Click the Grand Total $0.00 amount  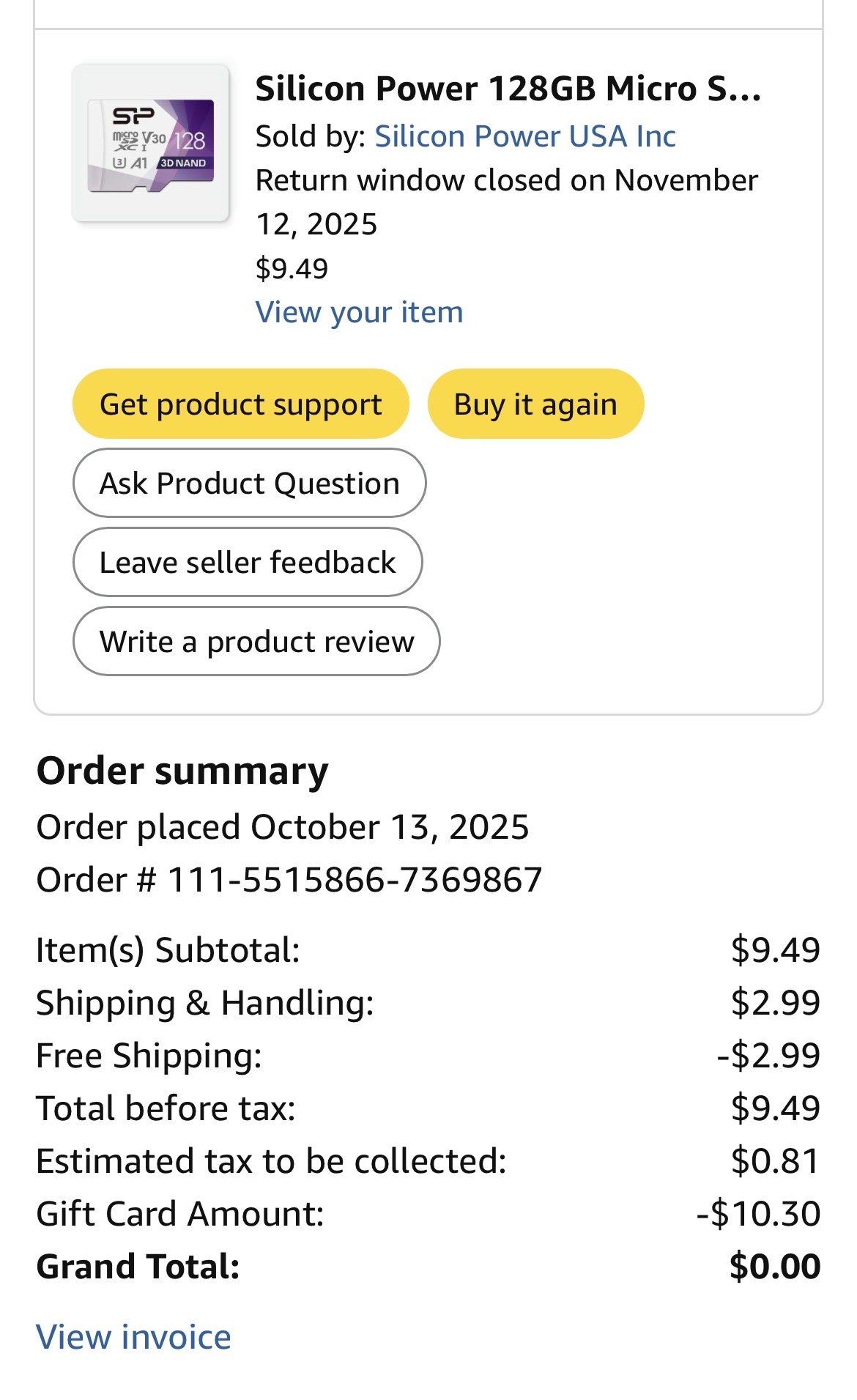(774, 1267)
